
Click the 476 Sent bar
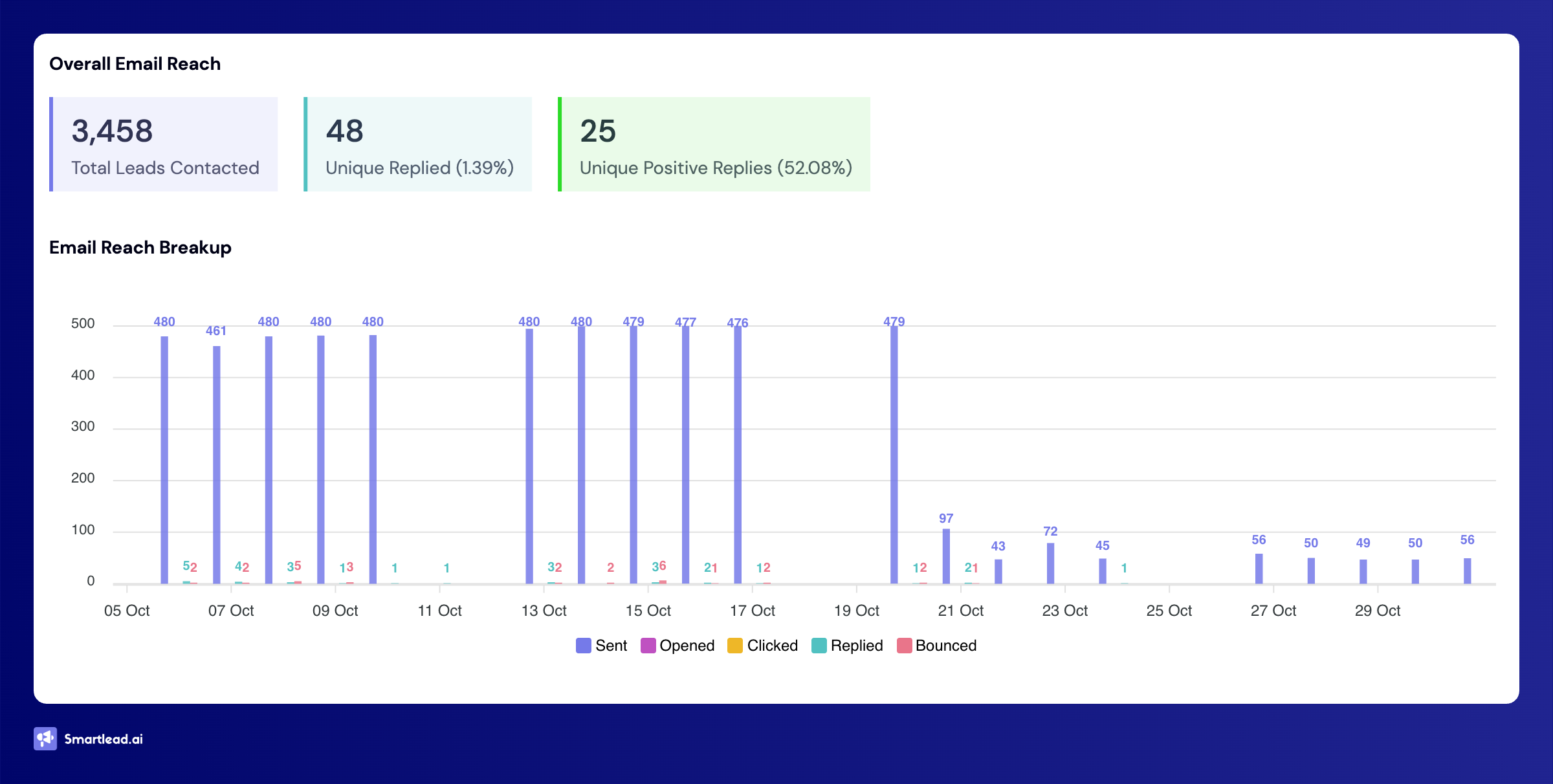[738, 455]
